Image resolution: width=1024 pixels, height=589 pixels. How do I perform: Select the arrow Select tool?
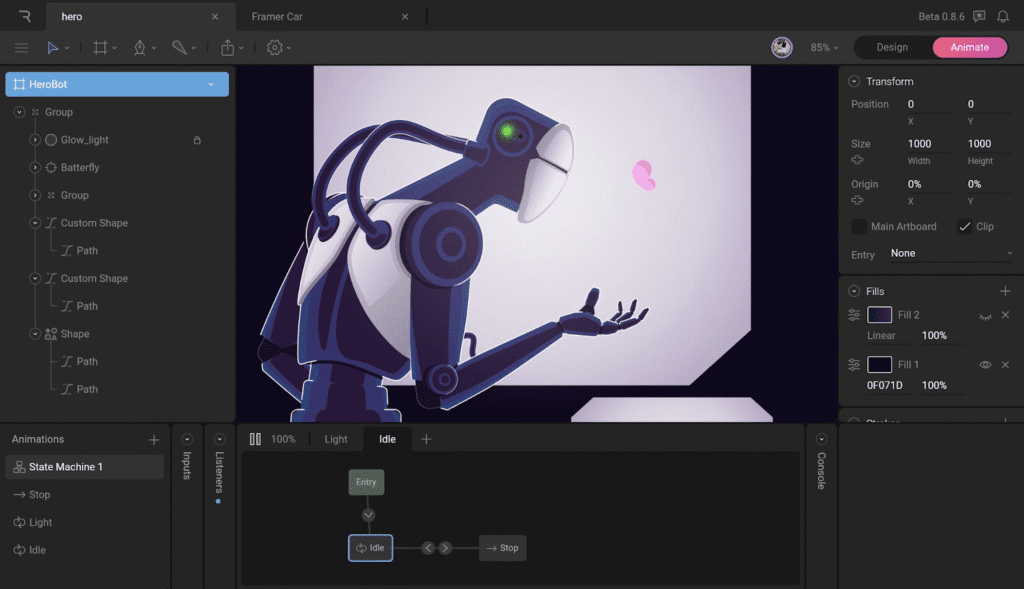coord(53,47)
